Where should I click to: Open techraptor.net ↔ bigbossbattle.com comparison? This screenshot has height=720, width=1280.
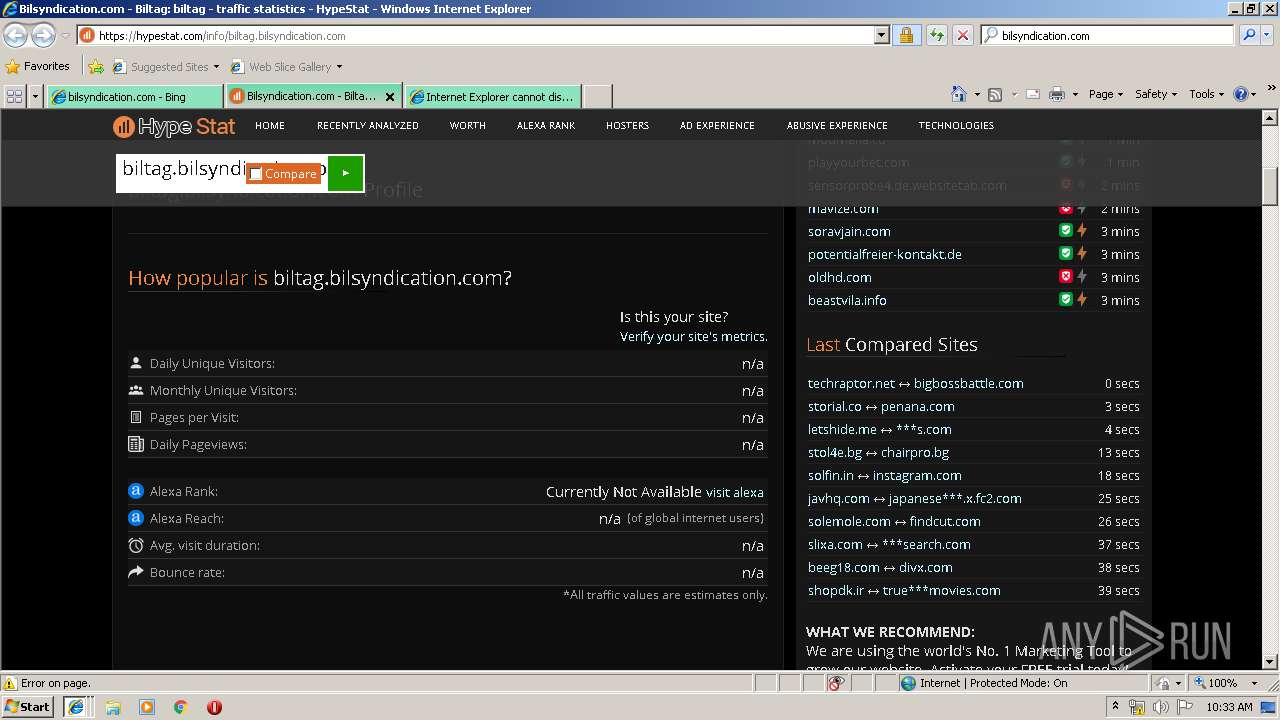tap(916, 383)
